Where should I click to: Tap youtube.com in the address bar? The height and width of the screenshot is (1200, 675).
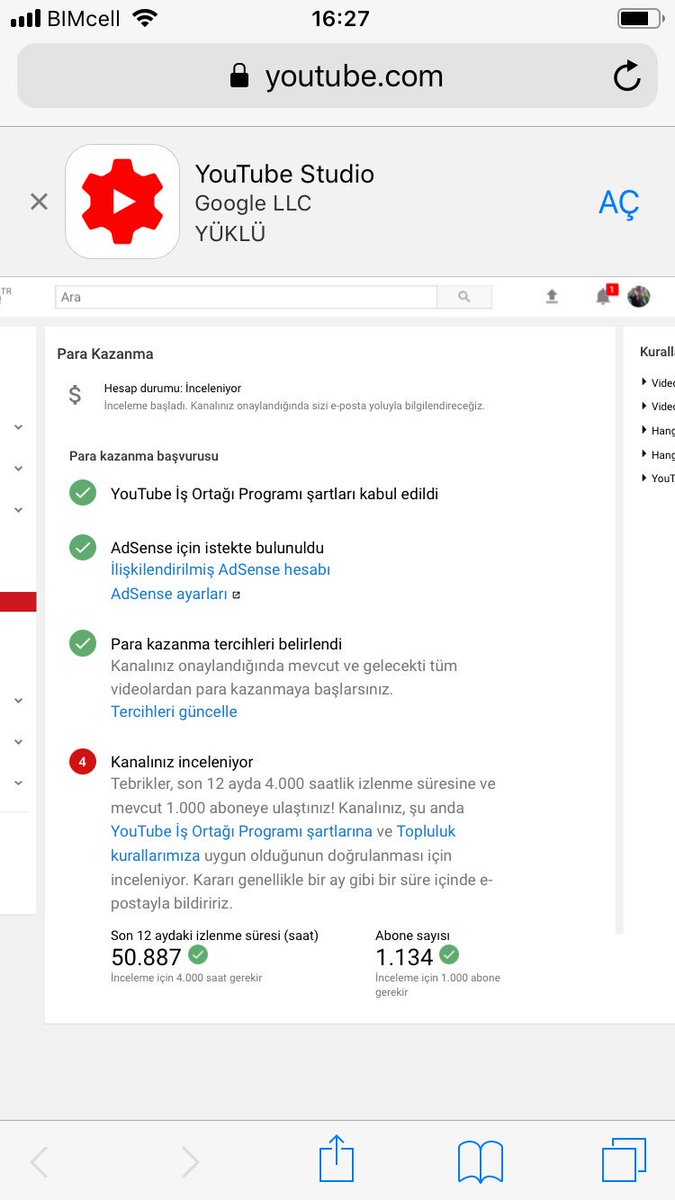click(354, 77)
